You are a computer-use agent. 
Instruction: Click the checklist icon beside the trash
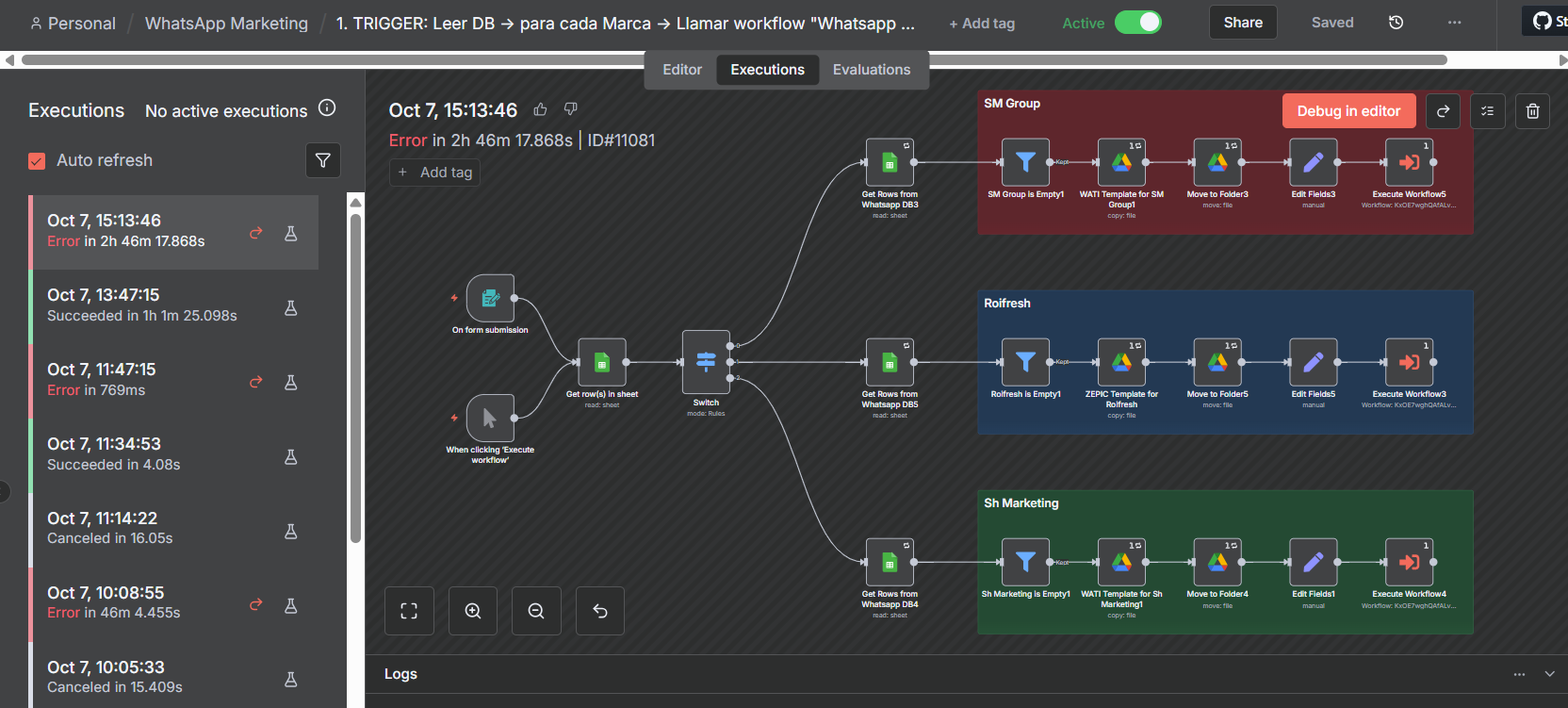[1488, 111]
